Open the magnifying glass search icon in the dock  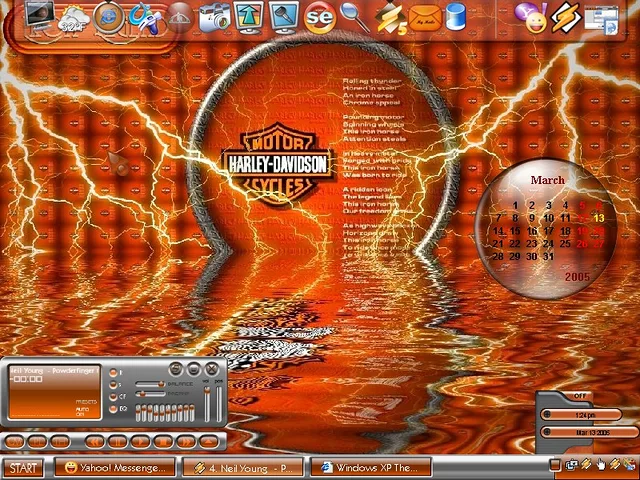coord(354,17)
